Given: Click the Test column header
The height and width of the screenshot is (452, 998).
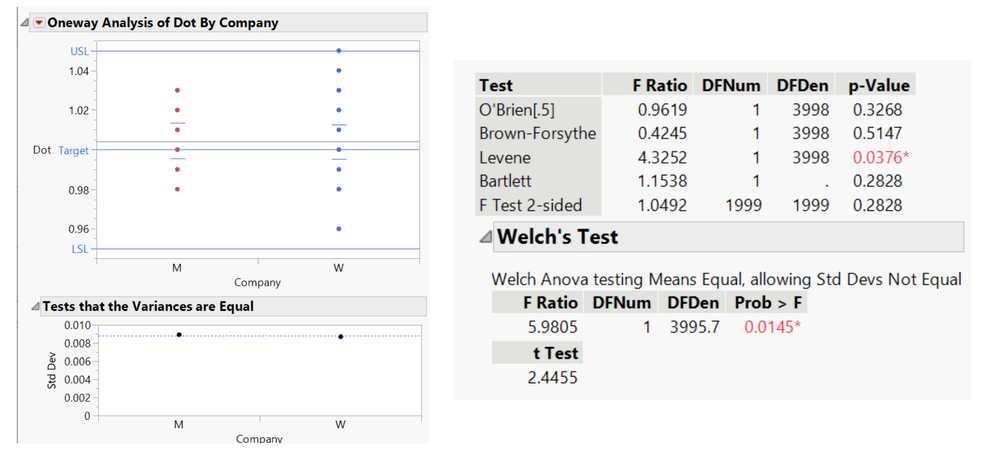Looking at the screenshot, I should (x=496, y=85).
